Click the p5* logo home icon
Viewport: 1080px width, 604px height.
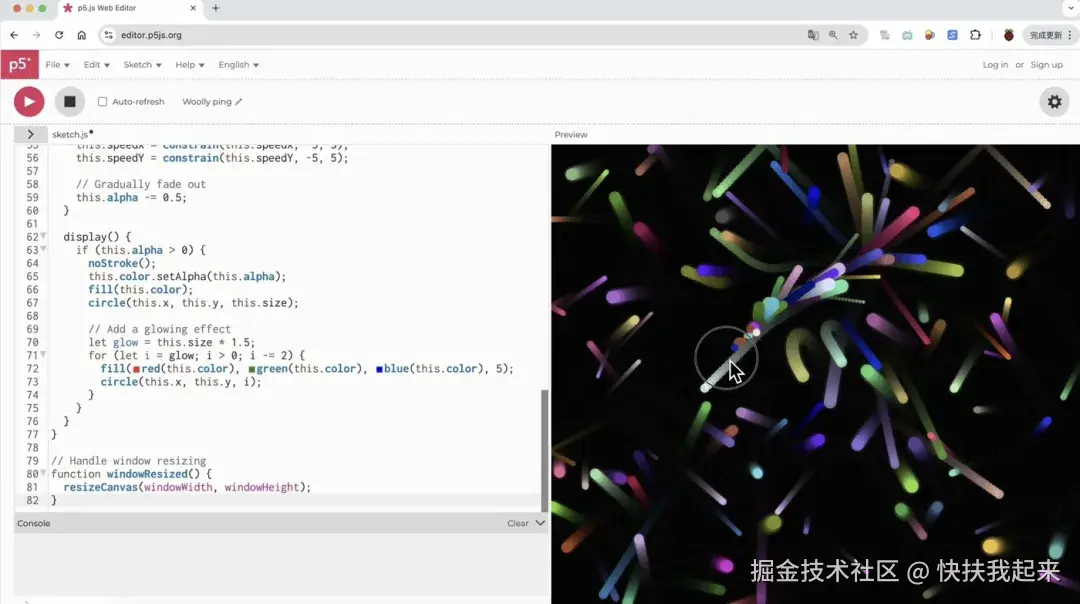point(19,65)
